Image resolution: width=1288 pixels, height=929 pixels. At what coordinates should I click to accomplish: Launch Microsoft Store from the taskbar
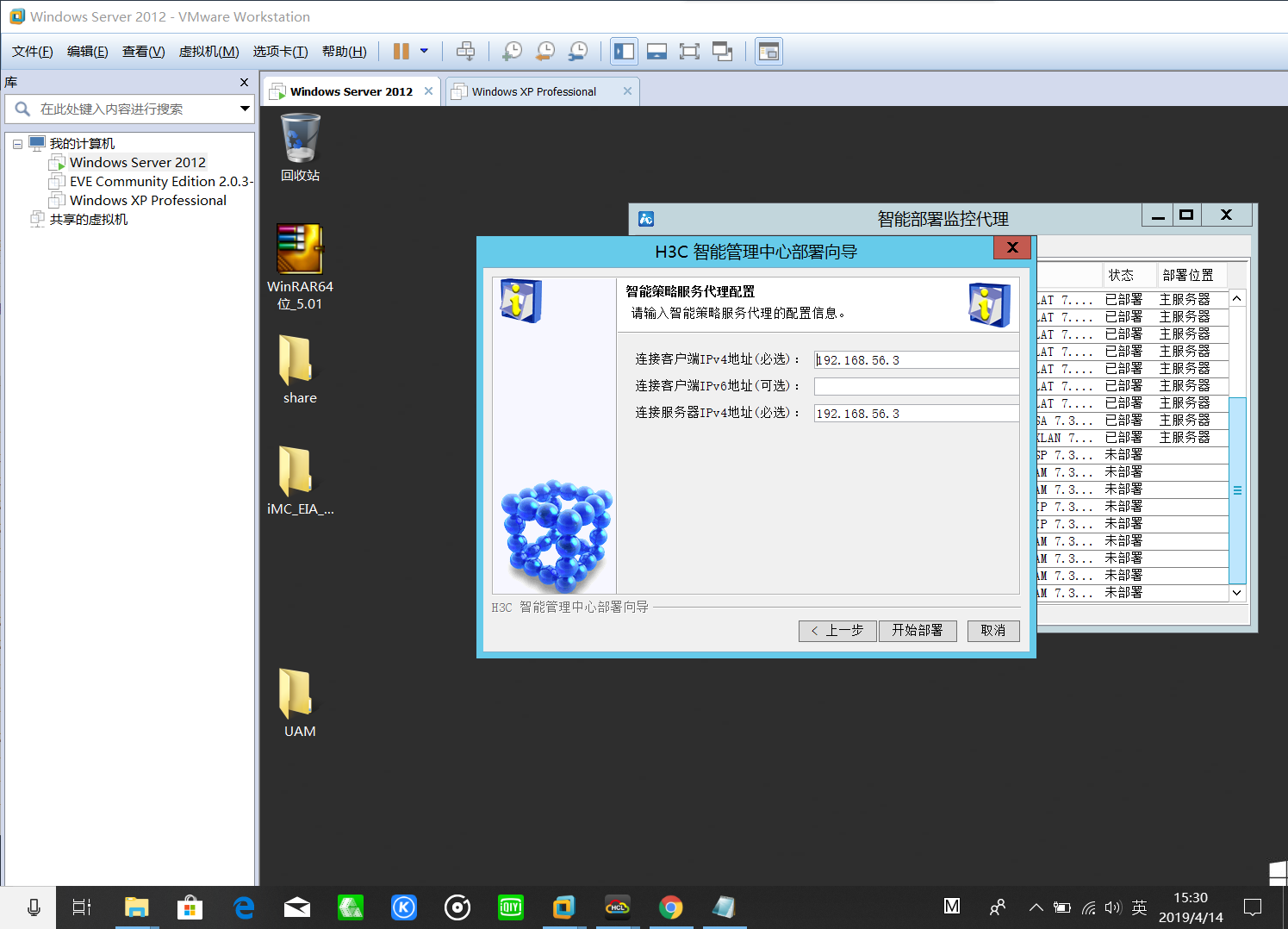point(190,907)
